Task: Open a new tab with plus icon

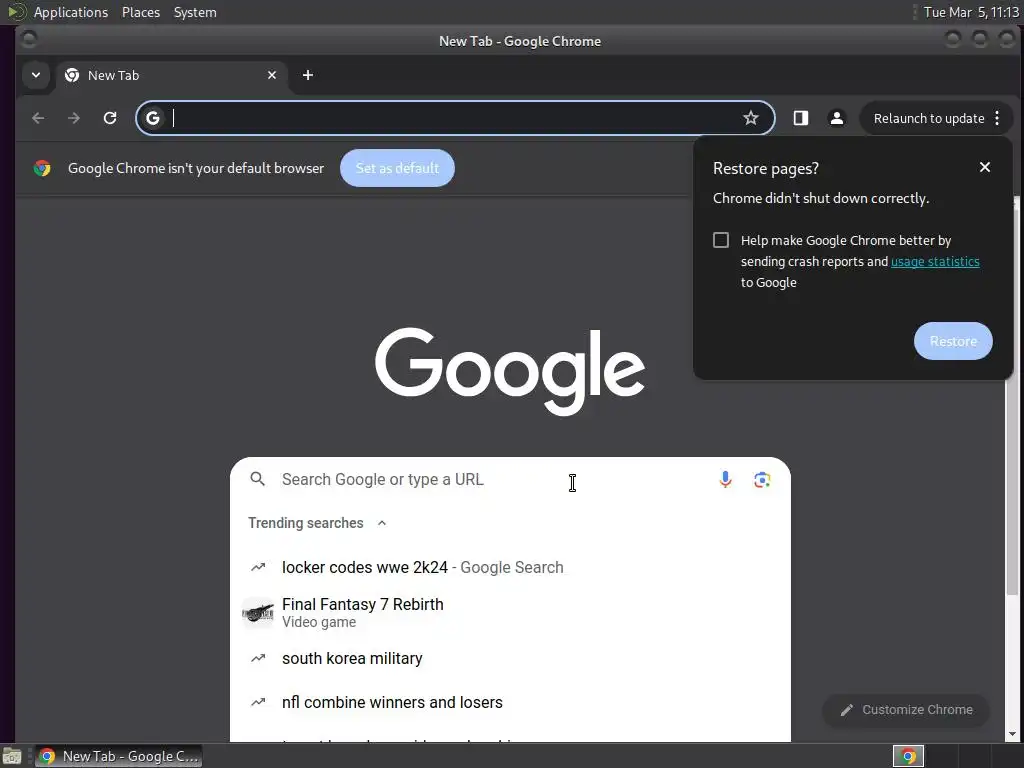Action: coord(308,75)
